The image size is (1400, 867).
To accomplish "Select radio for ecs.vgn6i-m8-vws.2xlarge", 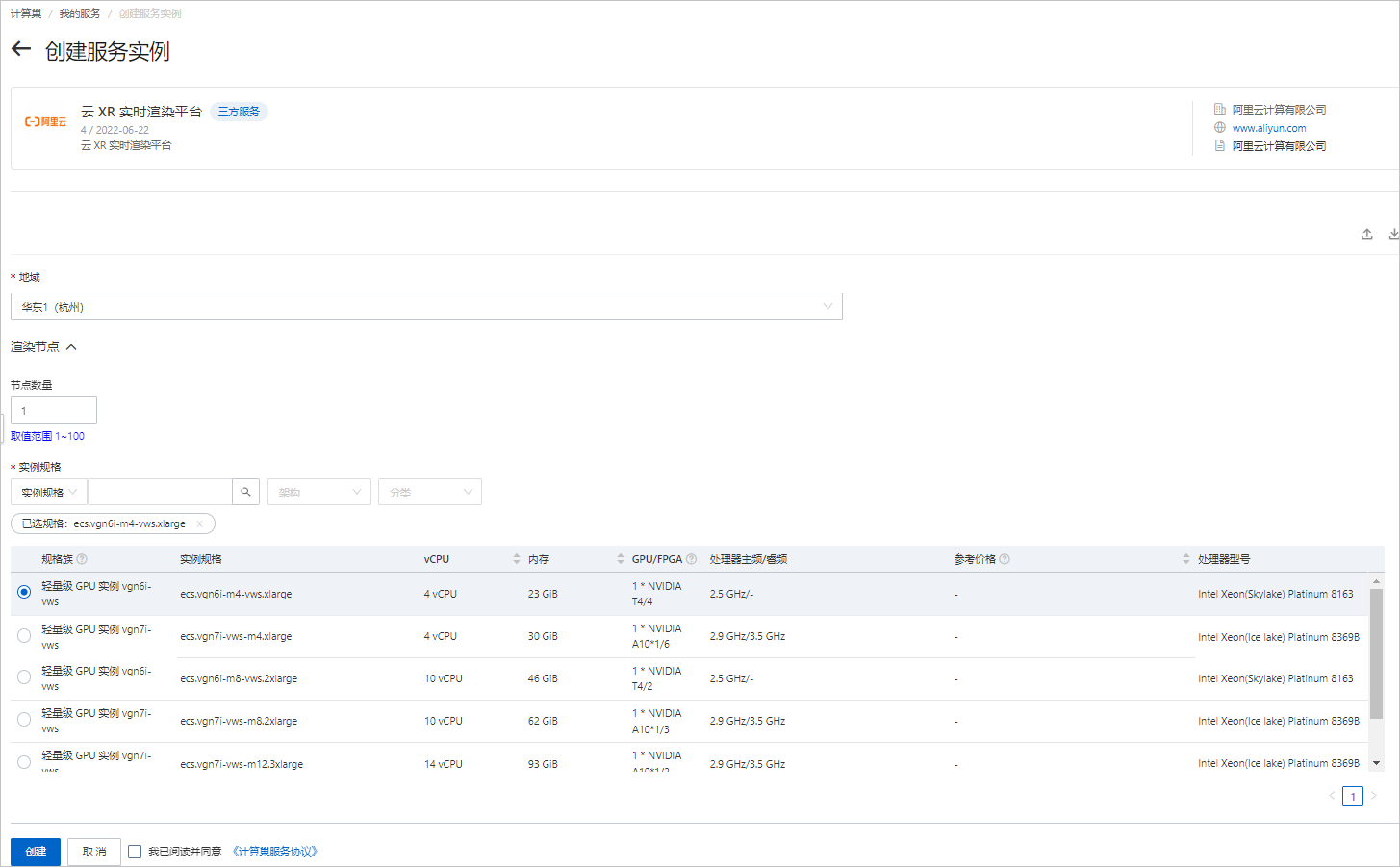I will (24, 677).
